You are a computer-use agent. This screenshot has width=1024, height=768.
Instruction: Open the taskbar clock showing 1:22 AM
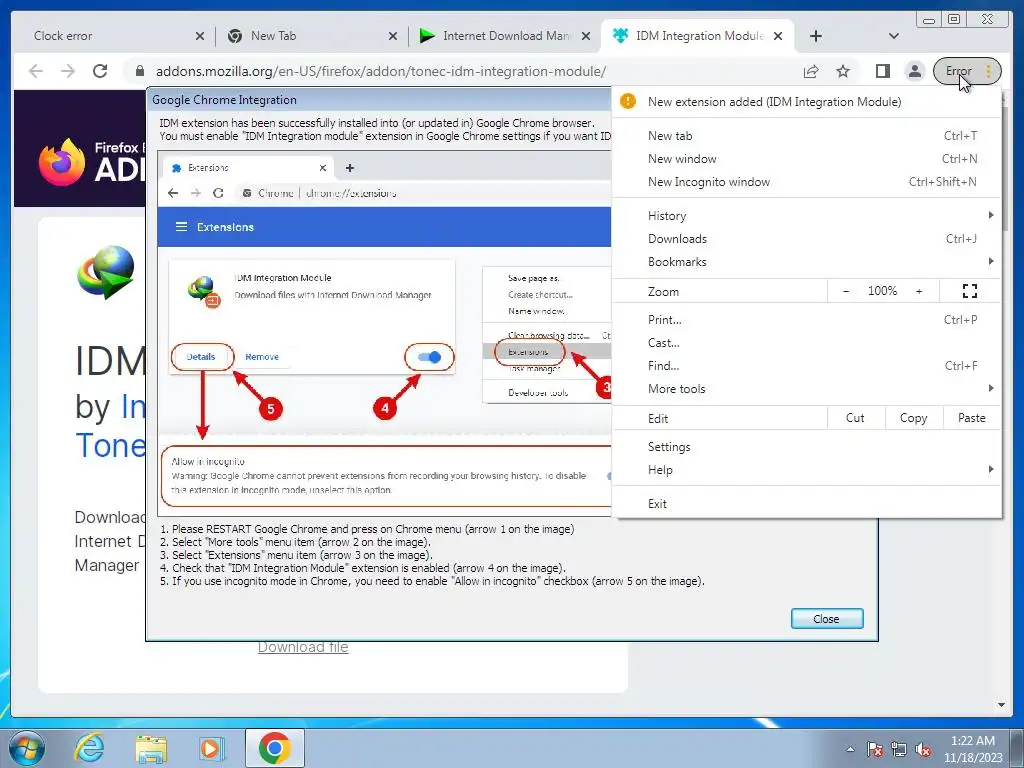click(x=973, y=749)
